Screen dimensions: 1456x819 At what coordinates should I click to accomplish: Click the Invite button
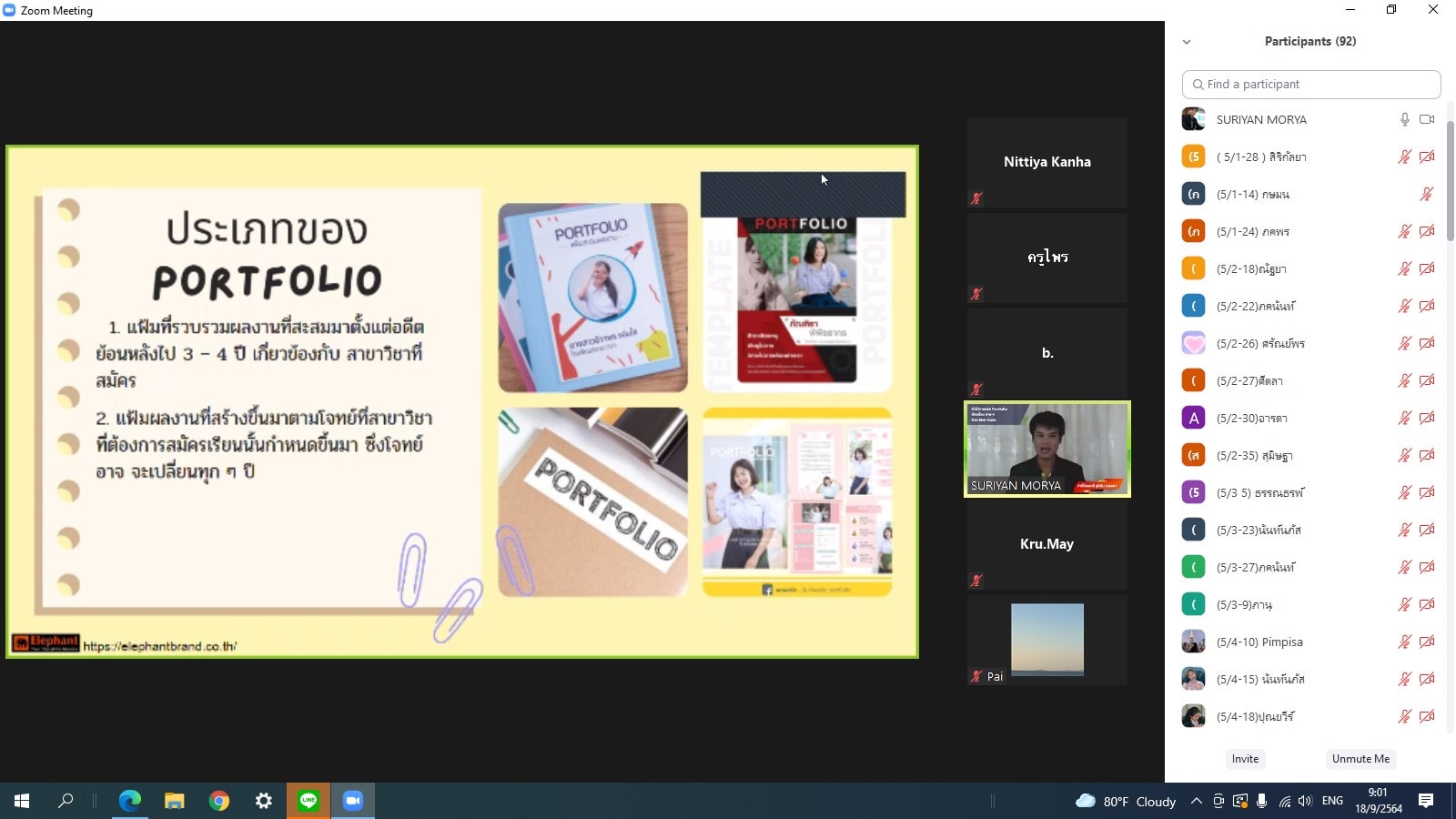(x=1245, y=759)
